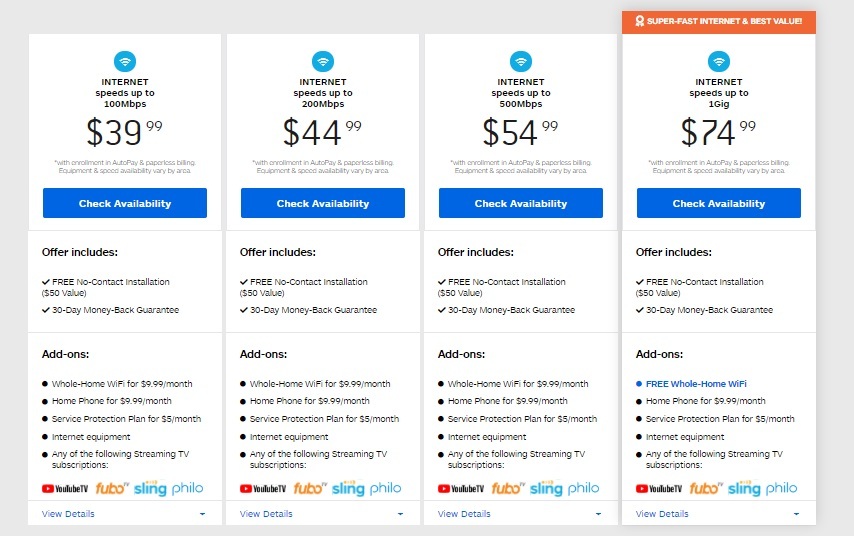This screenshot has width=854, height=536.
Task: Click the award ribbon icon in the orange banner
Action: [x=639, y=21]
